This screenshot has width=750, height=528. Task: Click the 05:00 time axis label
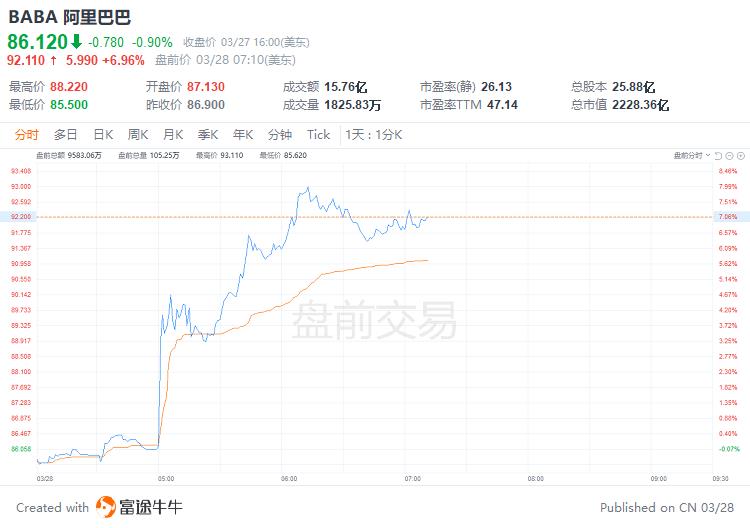[x=166, y=478]
